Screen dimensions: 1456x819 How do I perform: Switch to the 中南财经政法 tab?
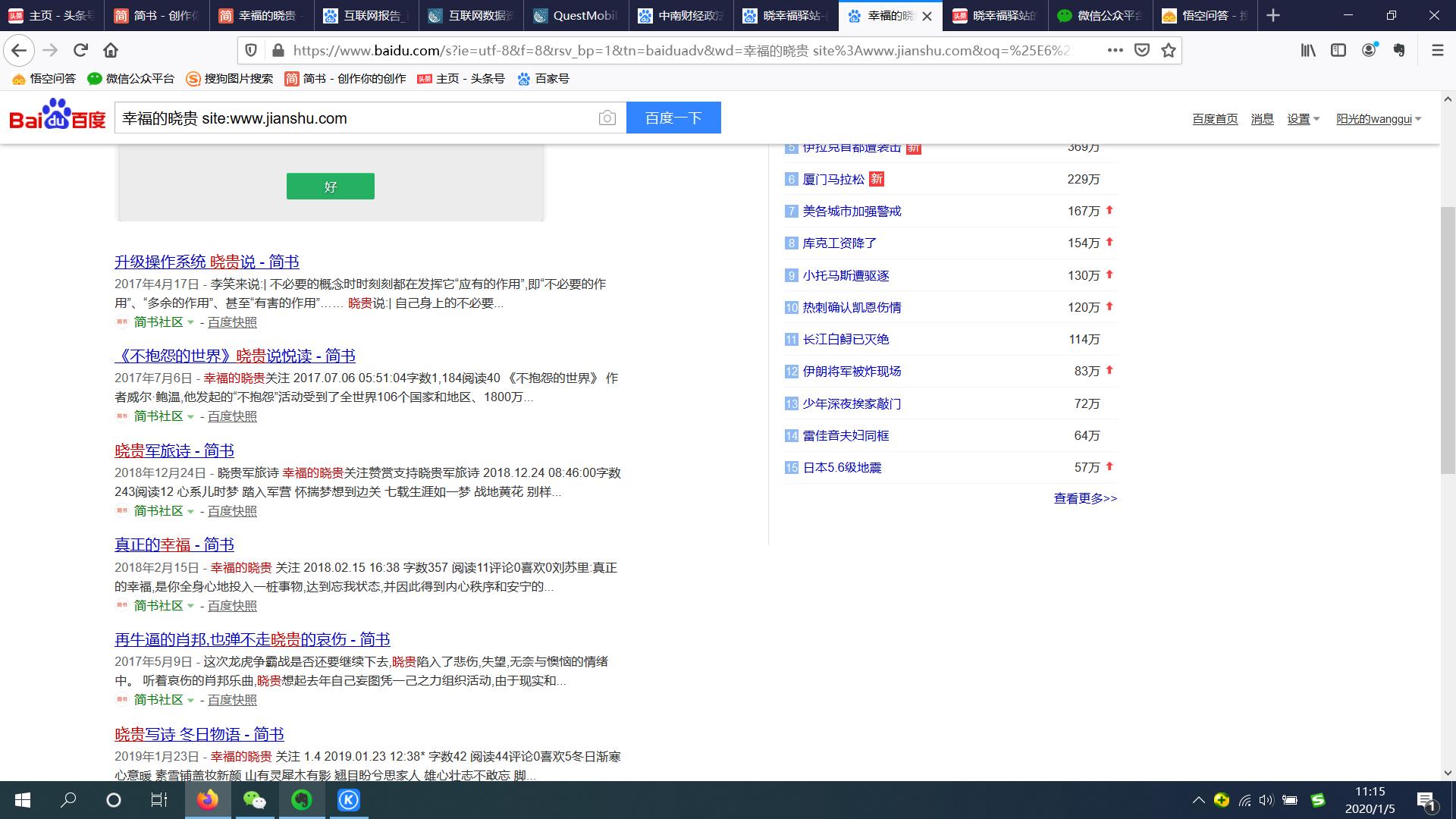(x=681, y=16)
